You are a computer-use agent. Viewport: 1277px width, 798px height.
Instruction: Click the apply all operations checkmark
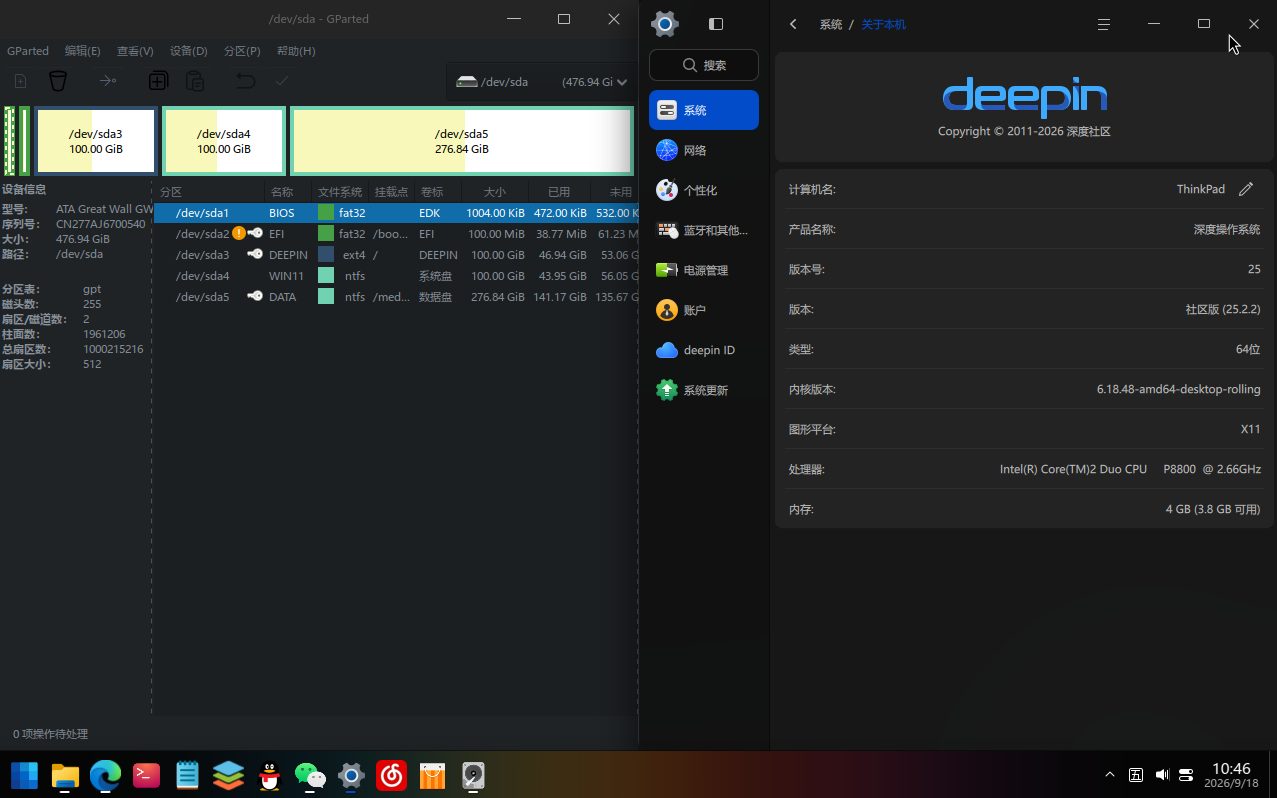point(282,81)
